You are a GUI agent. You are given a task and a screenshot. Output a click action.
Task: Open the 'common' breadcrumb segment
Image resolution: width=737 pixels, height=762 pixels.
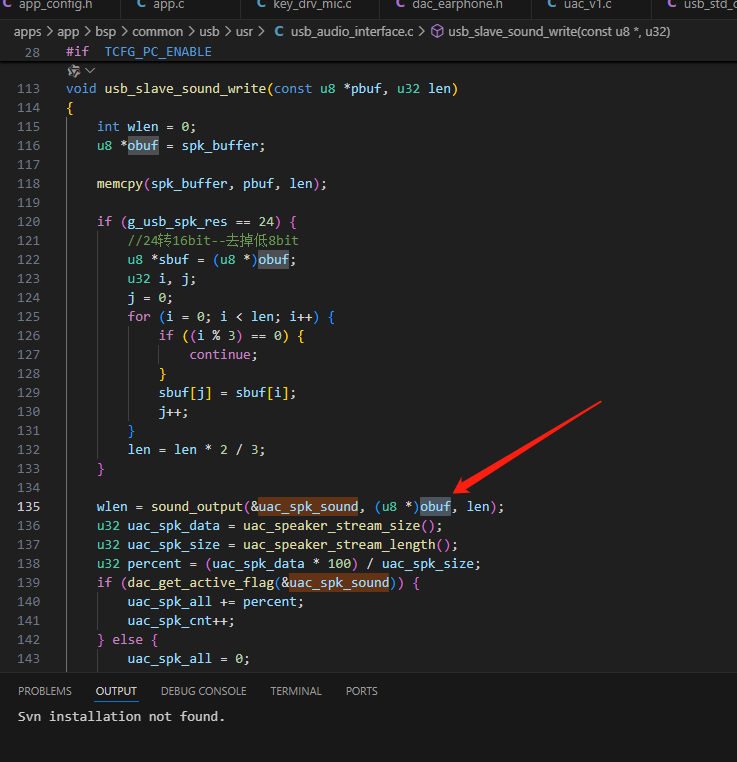tap(157, 32)
